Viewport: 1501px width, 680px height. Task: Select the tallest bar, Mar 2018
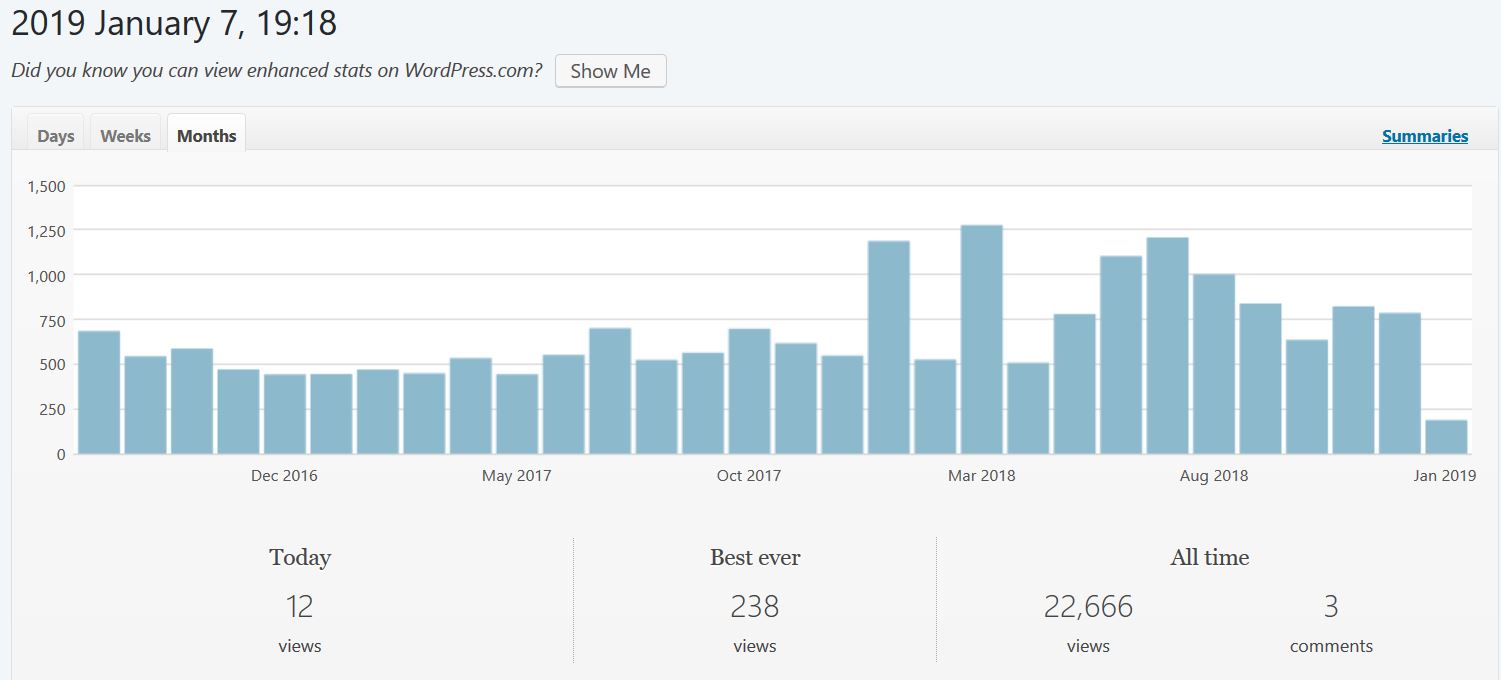981,339
